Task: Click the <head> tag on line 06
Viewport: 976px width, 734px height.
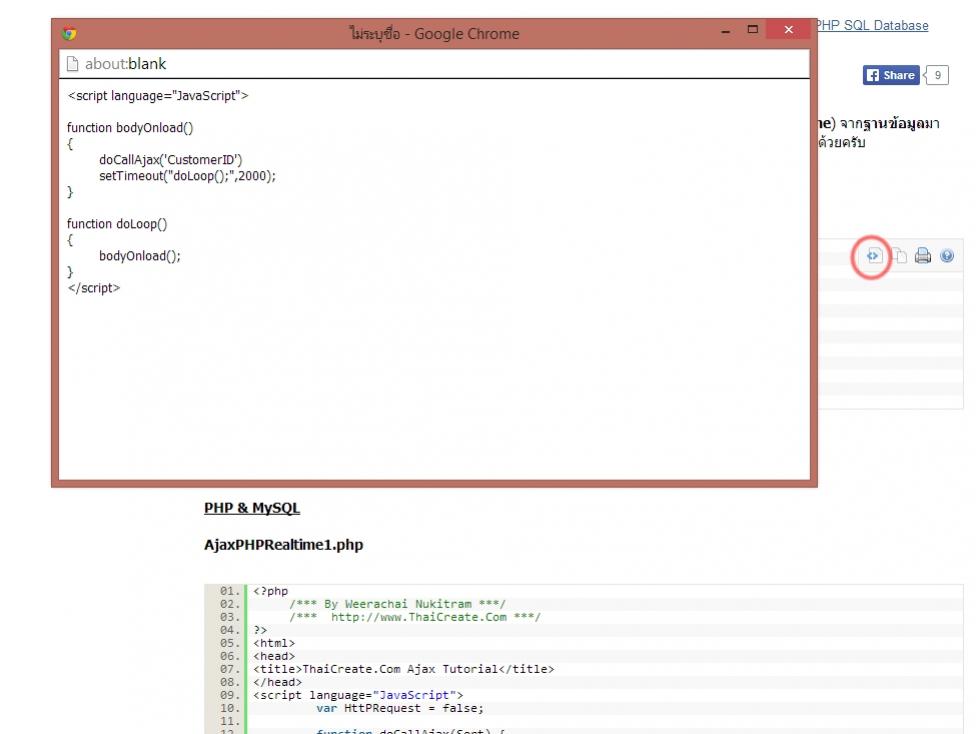Action: tap(274, 656)
